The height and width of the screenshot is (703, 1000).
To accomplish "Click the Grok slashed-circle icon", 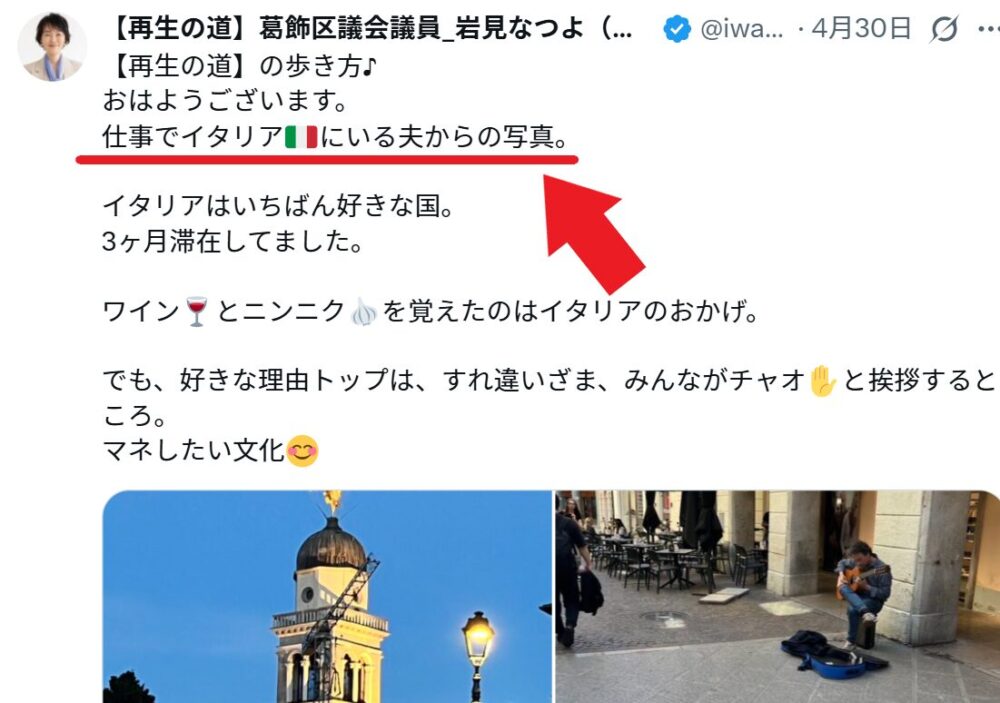I will (x=944, y=29).
